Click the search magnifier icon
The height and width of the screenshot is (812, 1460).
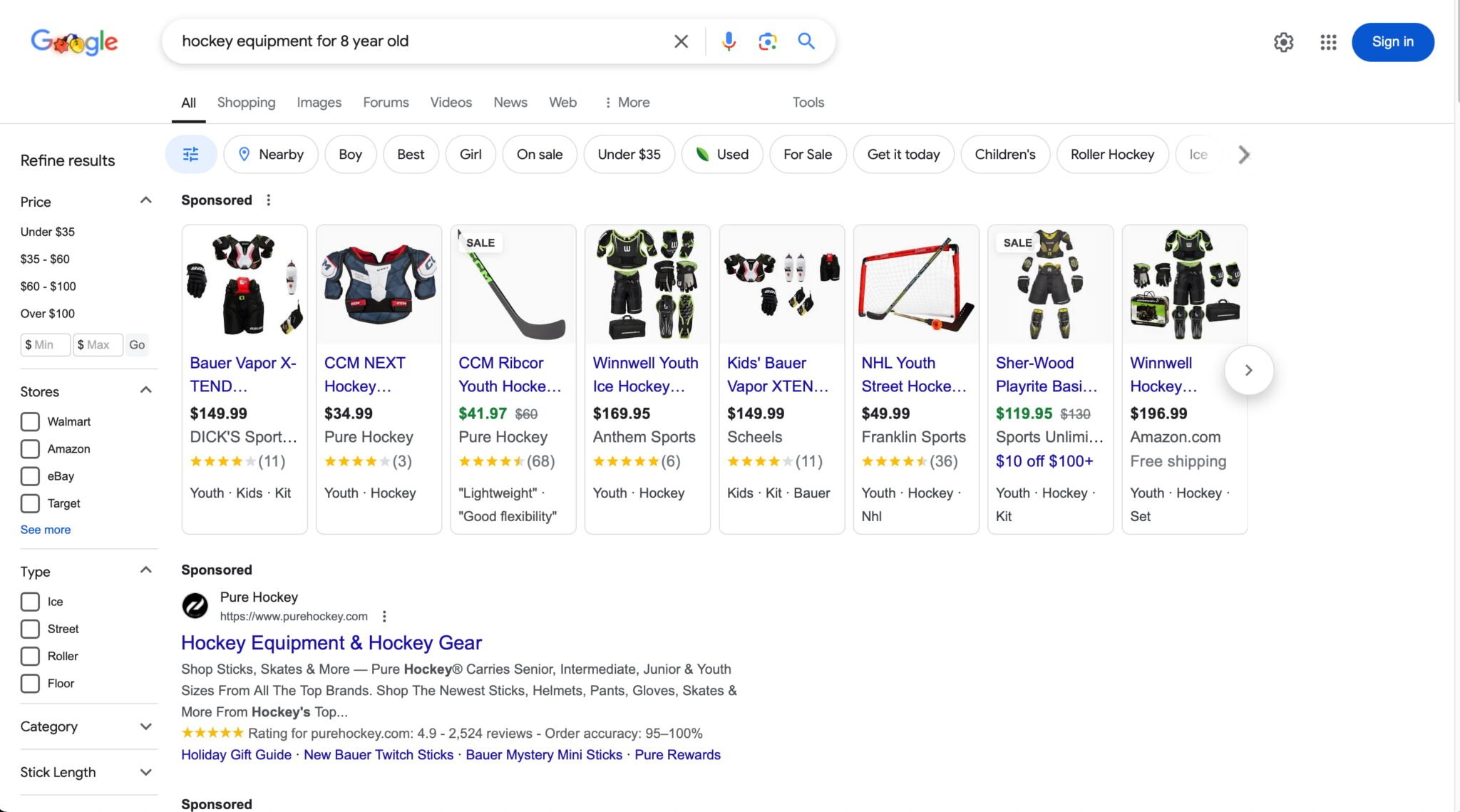806,41
